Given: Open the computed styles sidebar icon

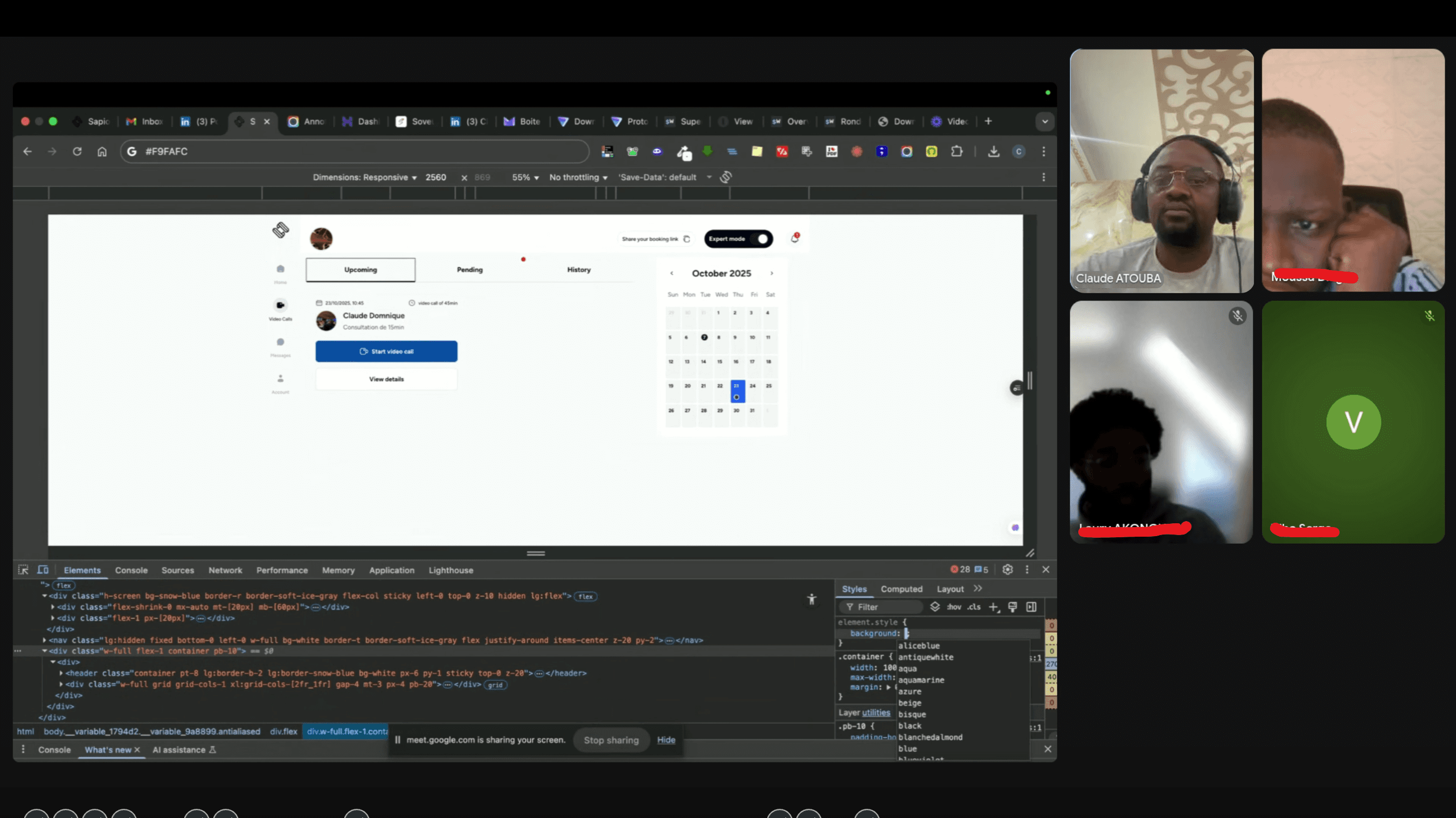Looking at the screenshot, I should [1031, 607].
